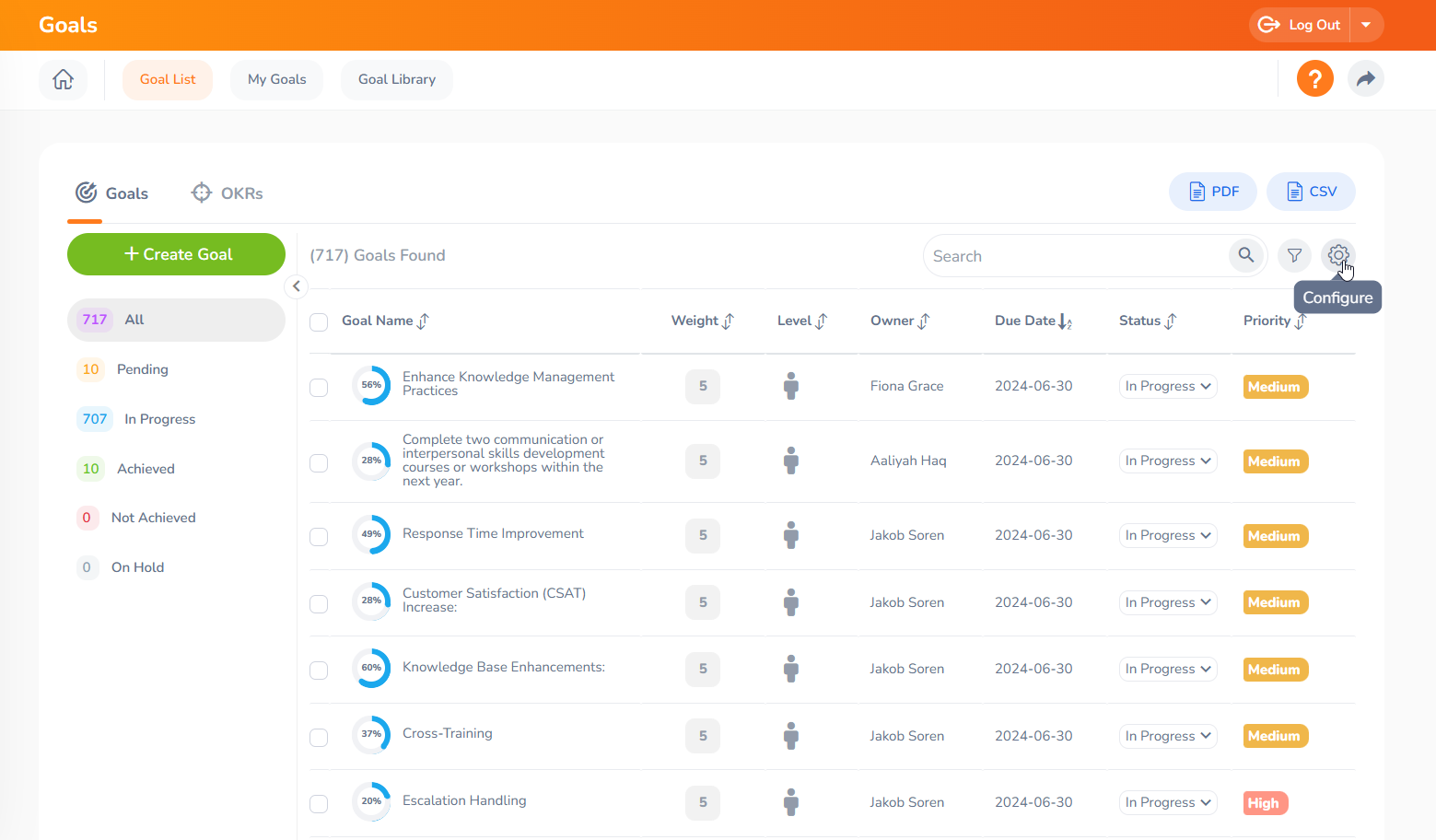This screenshot has width=1436, height=840.
Task: Click level person icon for Knowledge Base Enhancements
Action: 790,669
